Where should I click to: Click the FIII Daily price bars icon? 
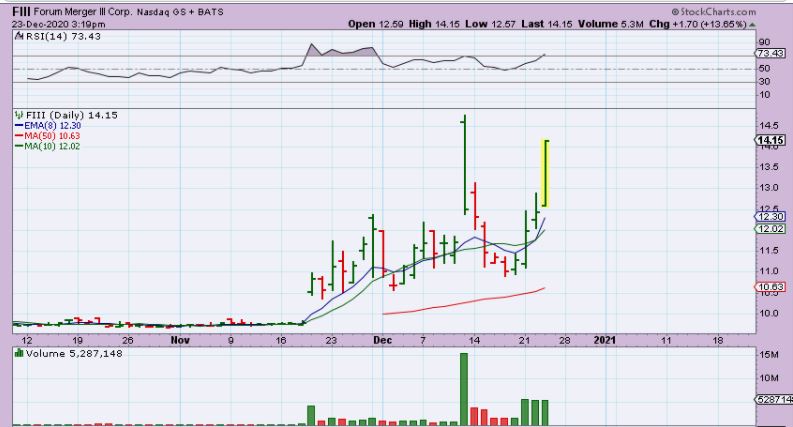coord(19,115)
